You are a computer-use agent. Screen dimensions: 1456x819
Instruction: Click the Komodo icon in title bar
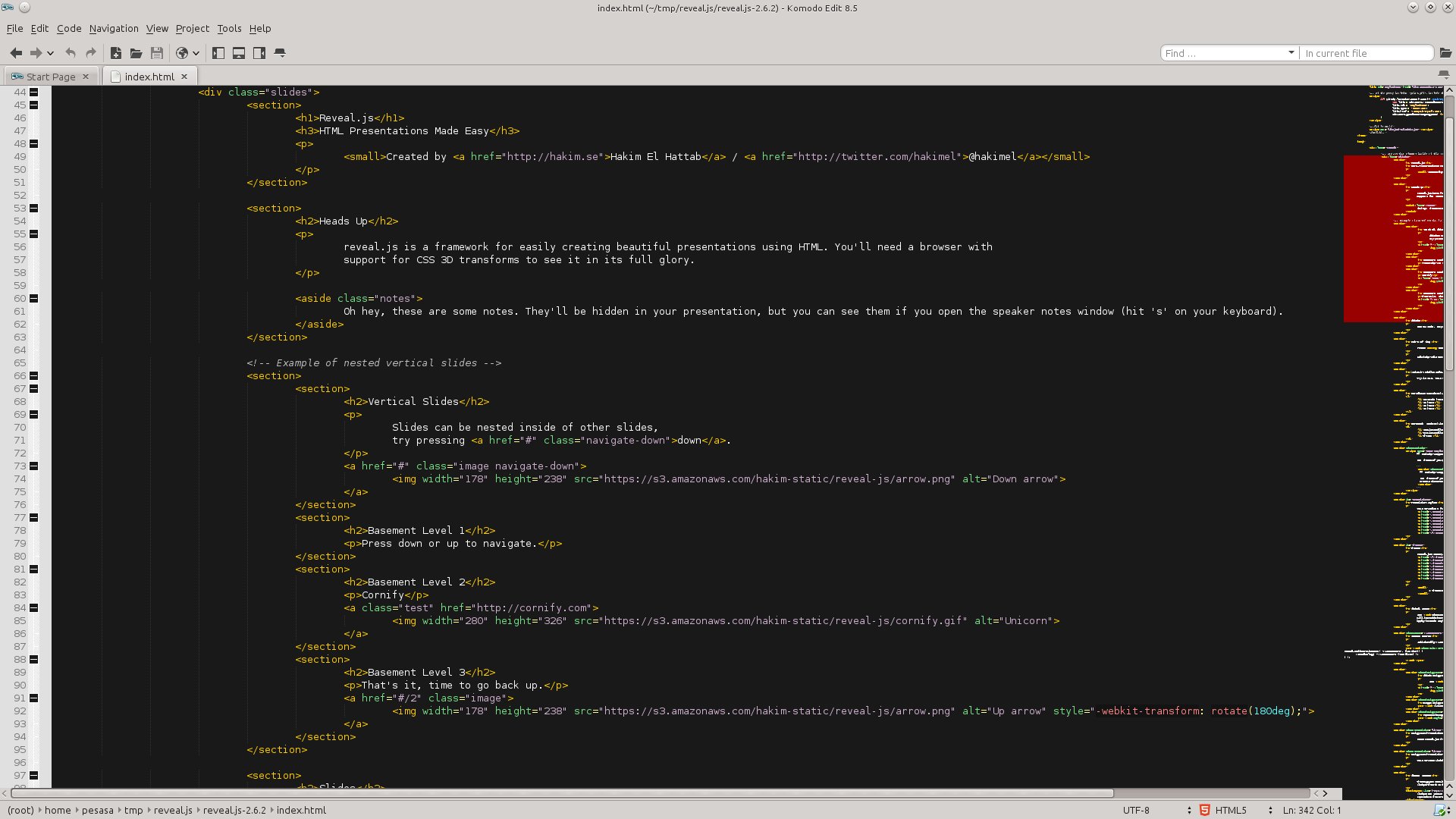coord(8,8)
